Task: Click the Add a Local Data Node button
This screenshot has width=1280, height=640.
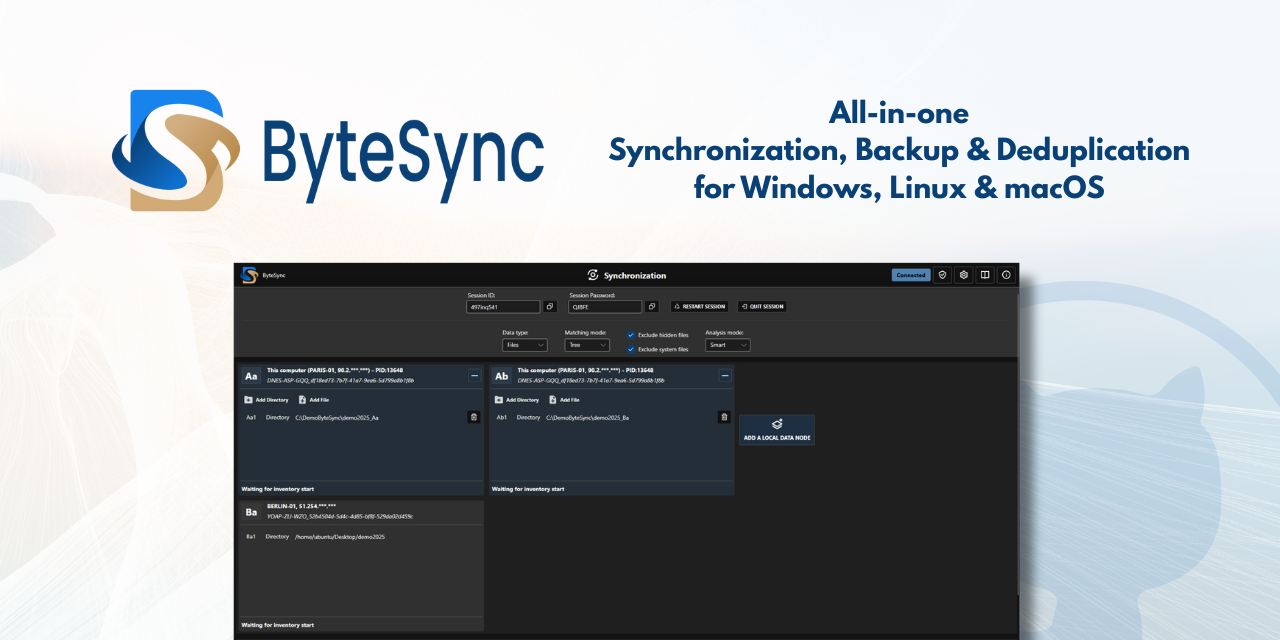Action: pyautogui.click(x=776, y=430)
